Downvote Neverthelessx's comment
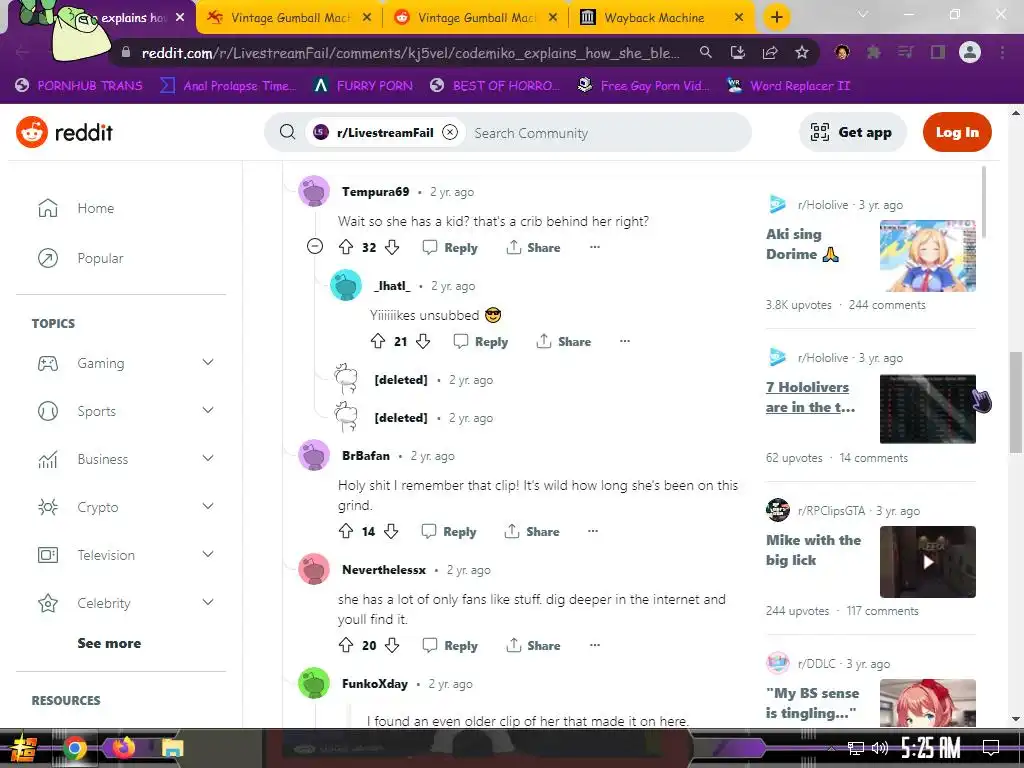 coord(392,645)
